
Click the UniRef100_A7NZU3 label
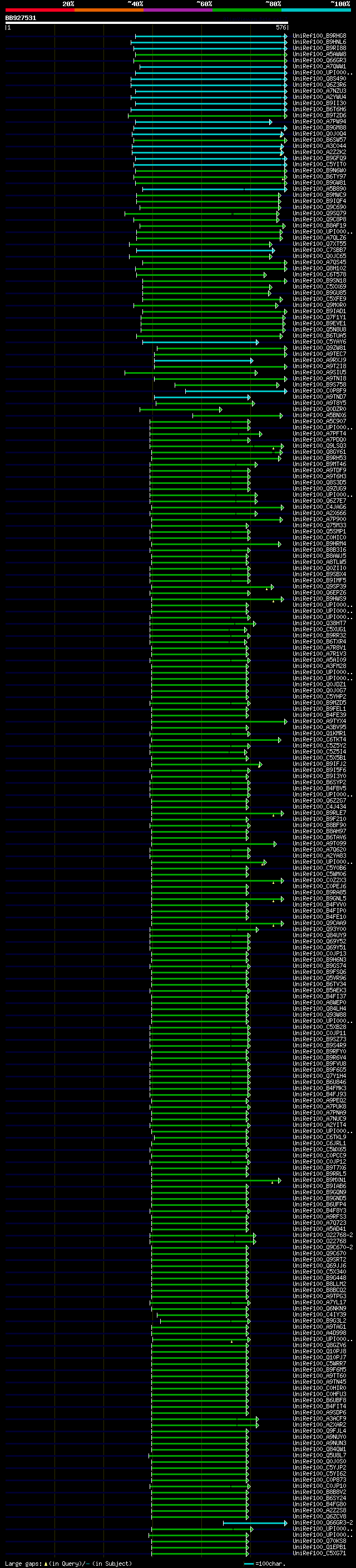pos(319,91)
